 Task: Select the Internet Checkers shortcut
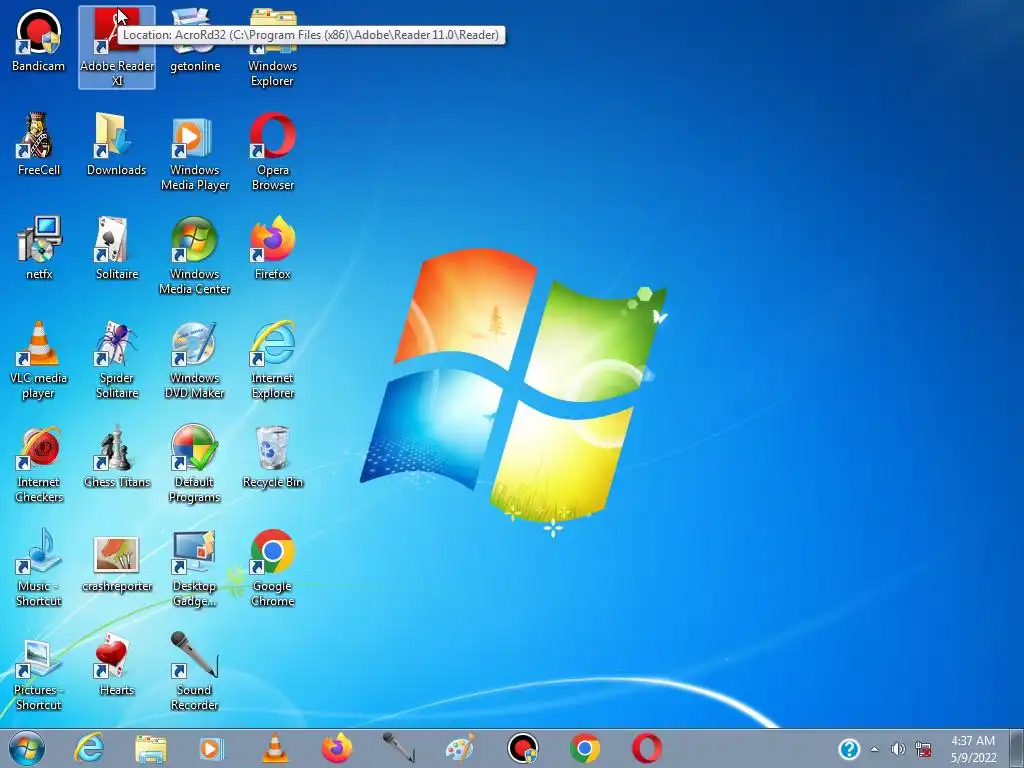[39, 463]
